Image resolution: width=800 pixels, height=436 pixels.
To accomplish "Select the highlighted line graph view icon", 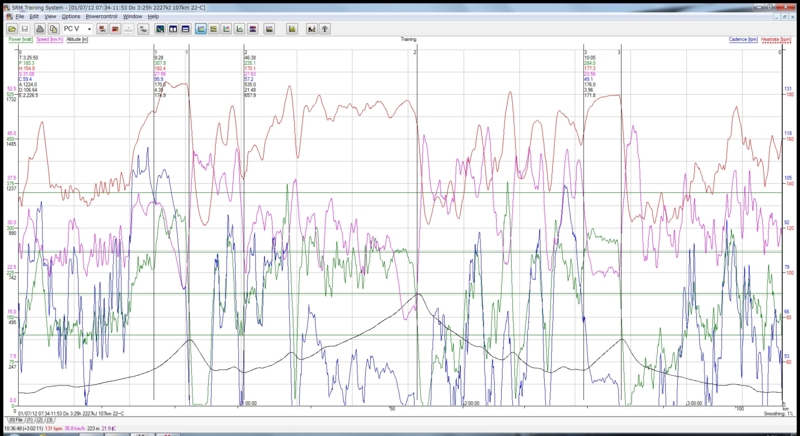I will (201, 29).
